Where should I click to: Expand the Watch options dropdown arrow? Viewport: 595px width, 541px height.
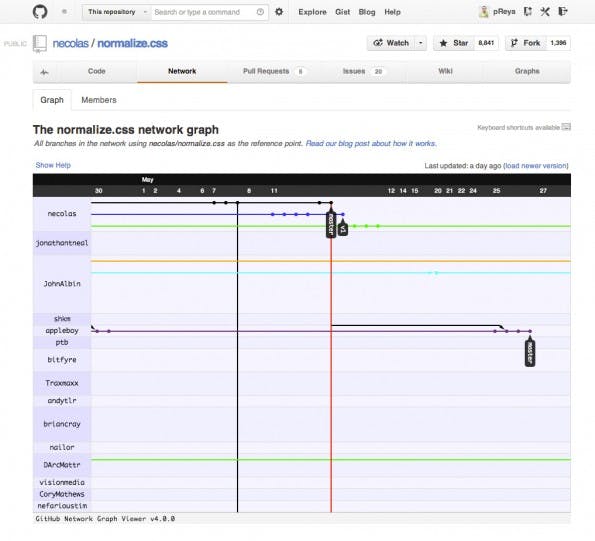point(420,43)
